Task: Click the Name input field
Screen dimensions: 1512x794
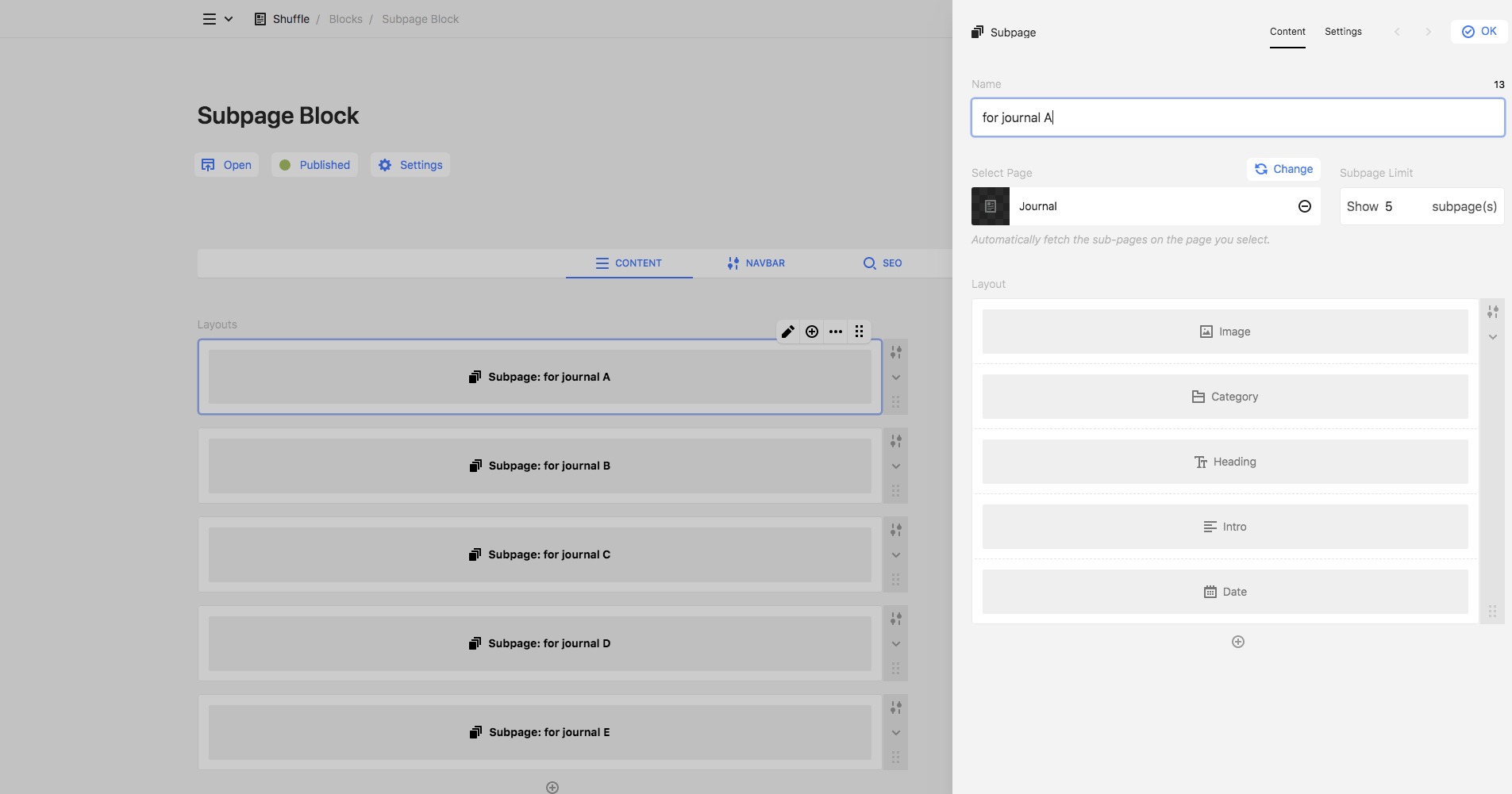Action: coord(1237,117)
